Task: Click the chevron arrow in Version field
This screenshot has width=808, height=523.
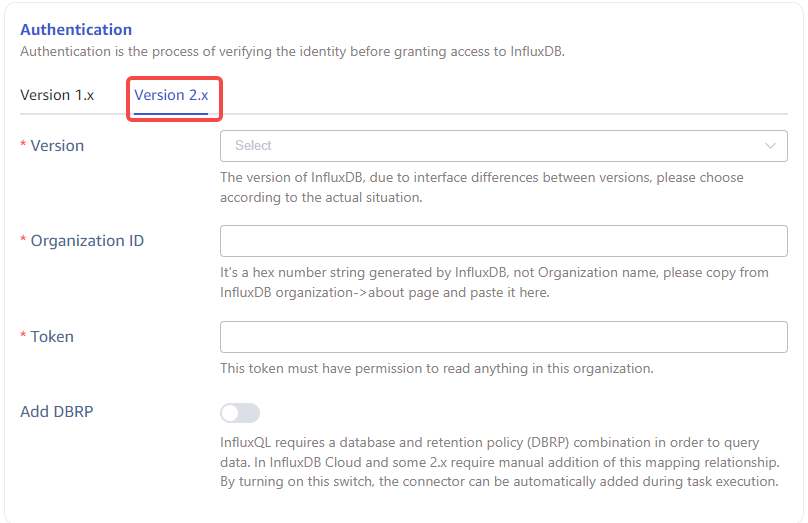Action: pos(770,146)
